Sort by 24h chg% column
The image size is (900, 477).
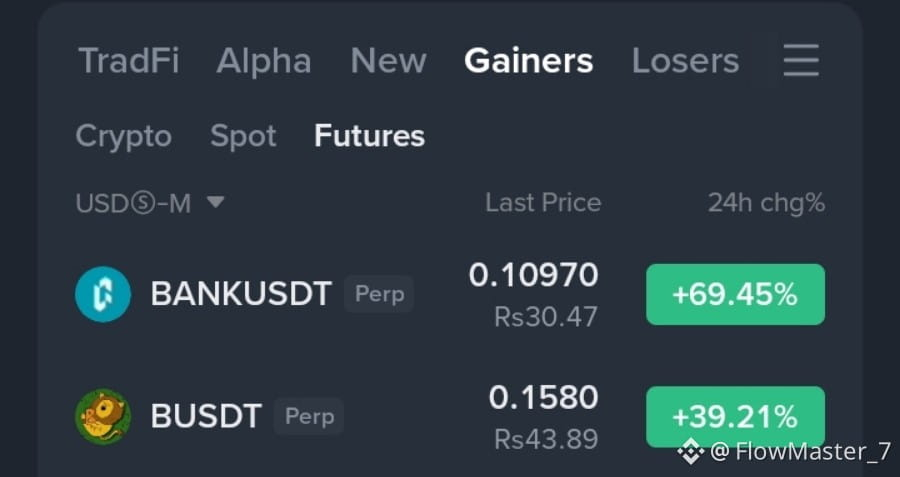[x=766, y=203]
